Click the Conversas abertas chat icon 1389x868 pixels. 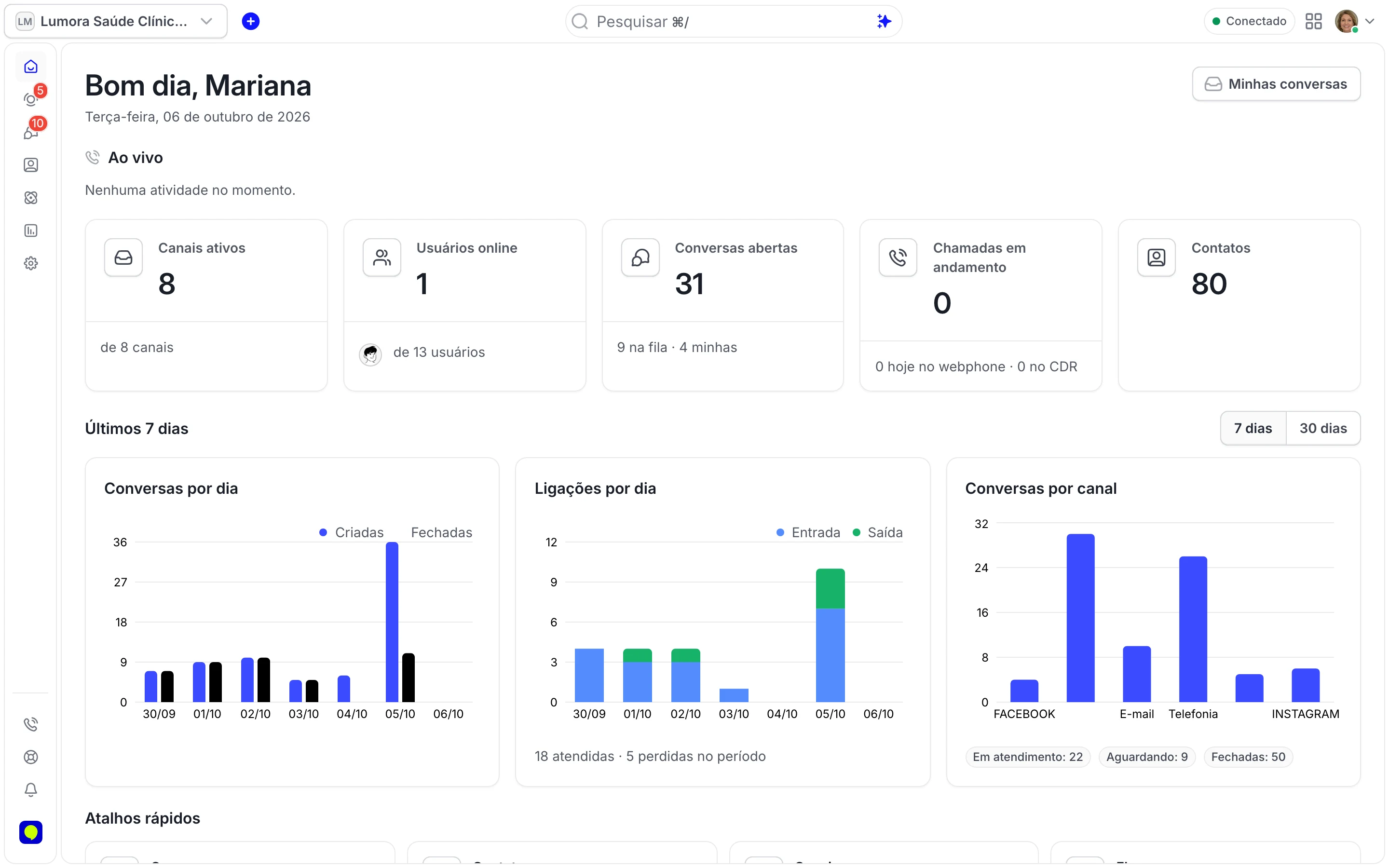[x=640, y=258]
